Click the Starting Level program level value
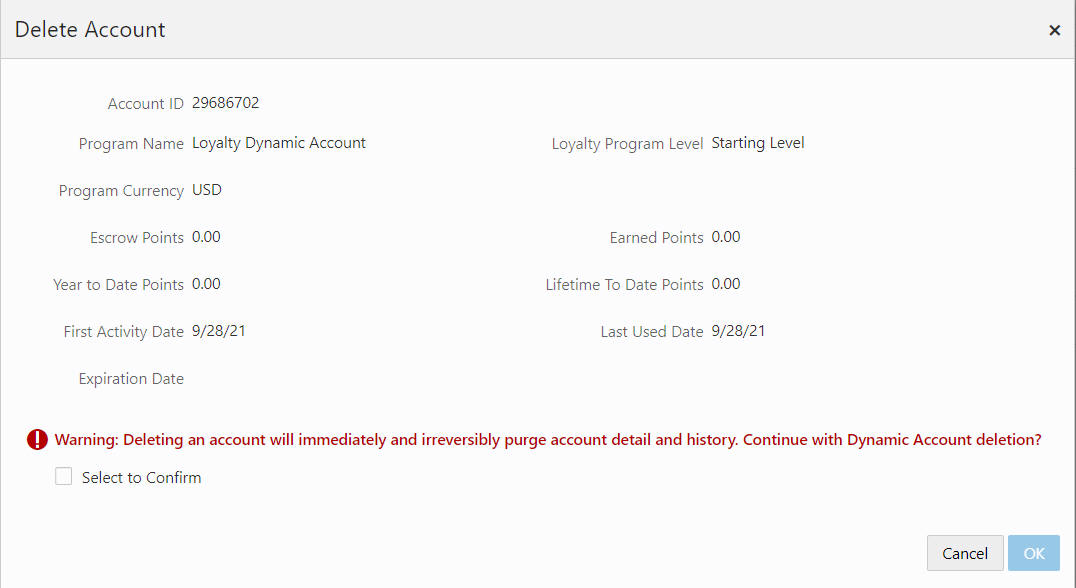Viewport: 1076px width, 588px height. click(x=758, y=143)
